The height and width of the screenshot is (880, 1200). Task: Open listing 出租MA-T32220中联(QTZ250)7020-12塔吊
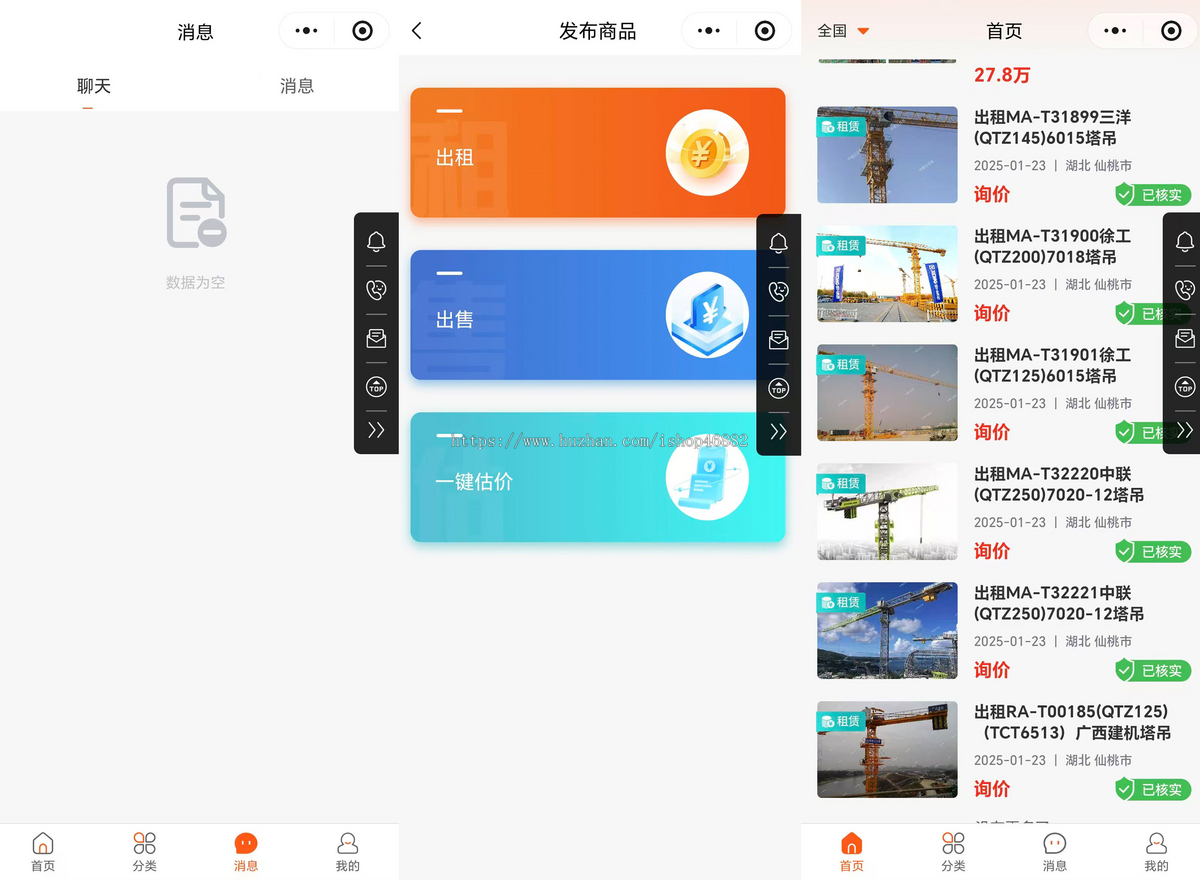[x=1058, y=485]
